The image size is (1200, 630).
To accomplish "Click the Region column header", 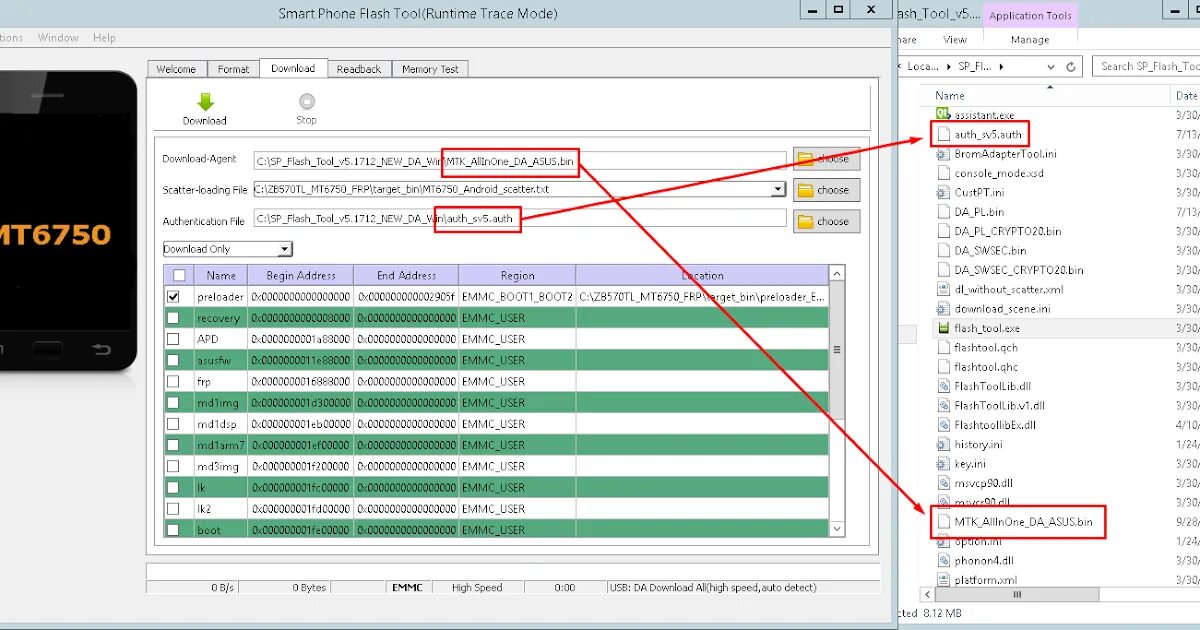I will click(517, 275).
